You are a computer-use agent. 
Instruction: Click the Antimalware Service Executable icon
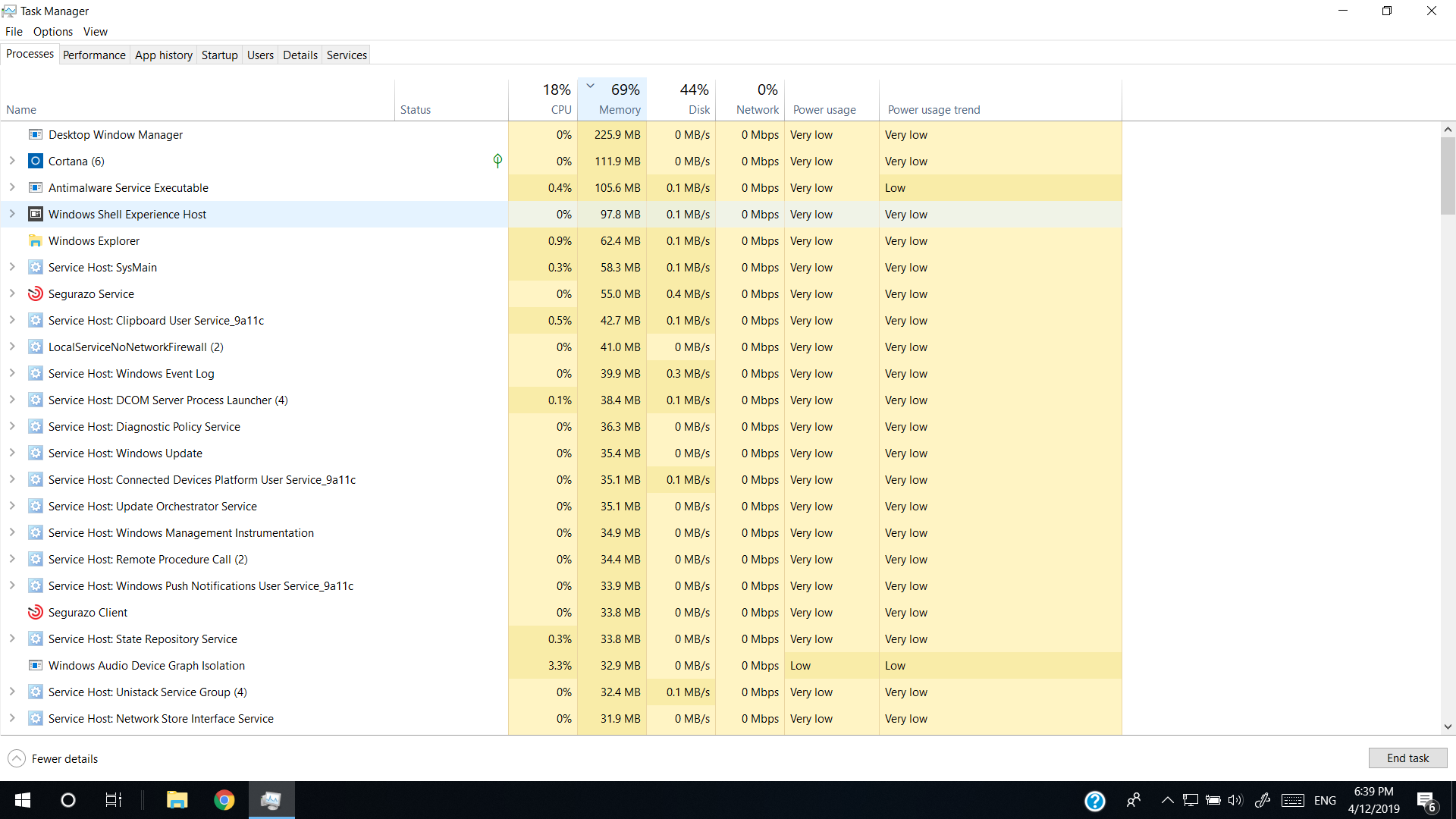point(35,188)
